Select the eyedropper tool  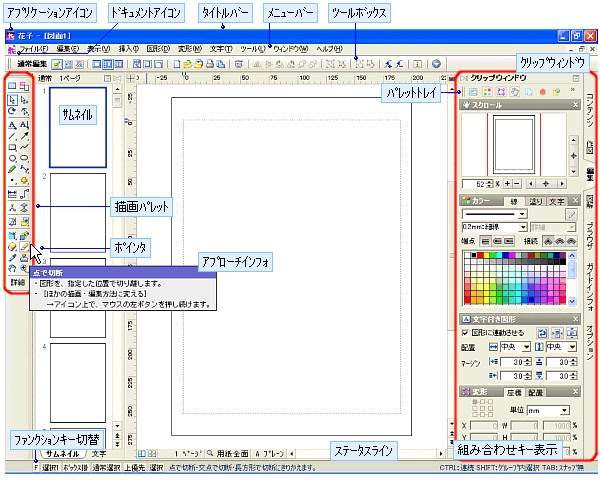[12, 258]
